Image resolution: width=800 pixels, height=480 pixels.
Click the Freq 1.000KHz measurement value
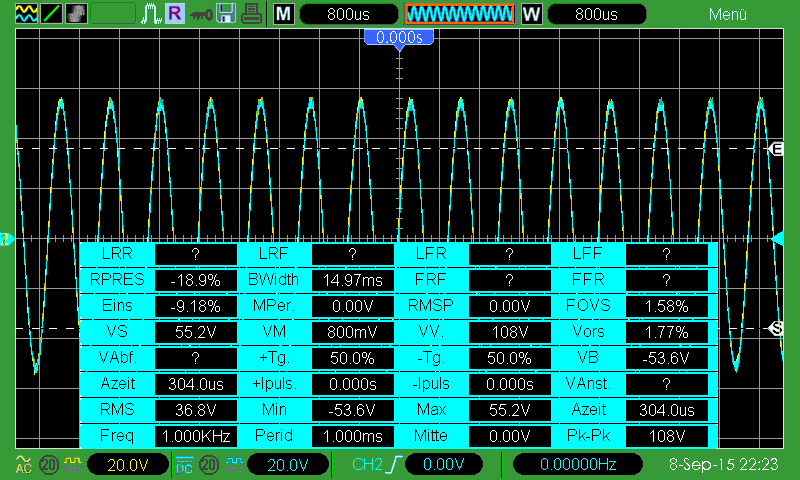click(194, 436)
